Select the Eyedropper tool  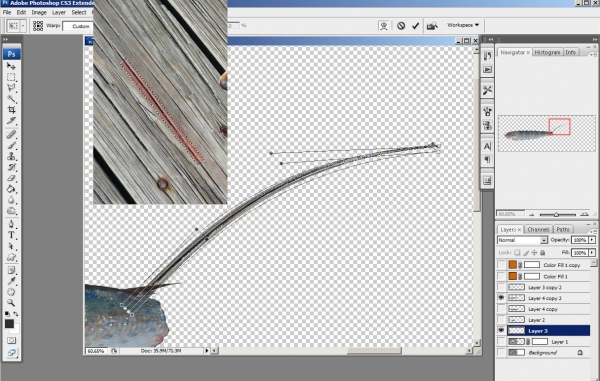[11, 281]
